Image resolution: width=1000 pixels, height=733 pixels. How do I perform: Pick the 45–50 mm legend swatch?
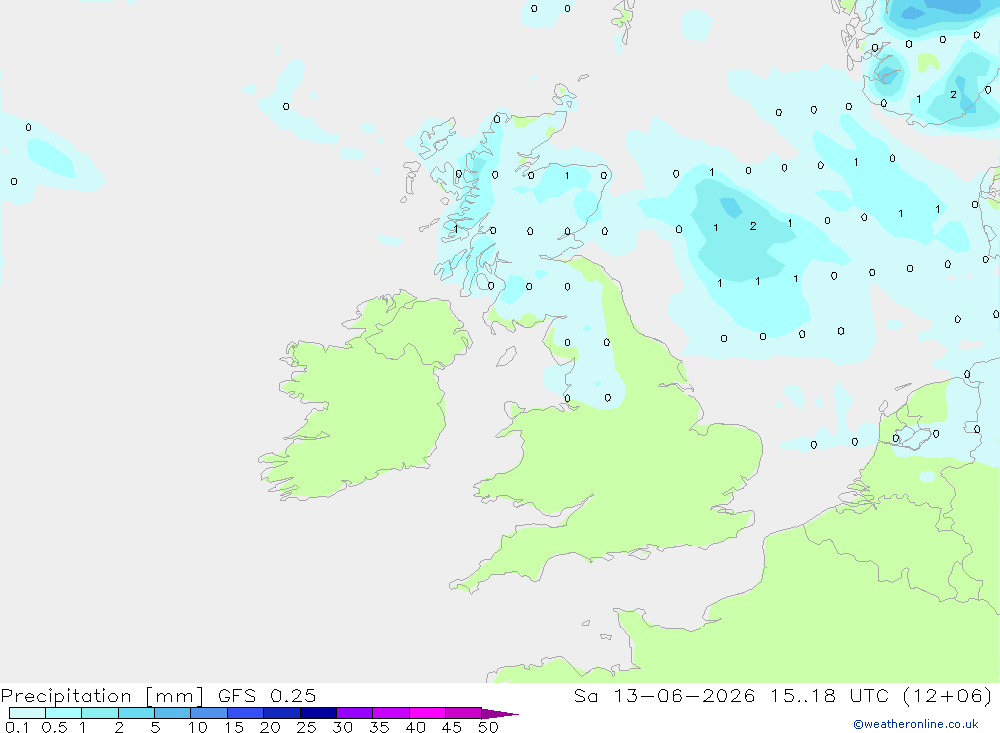(x=463, y=713)
